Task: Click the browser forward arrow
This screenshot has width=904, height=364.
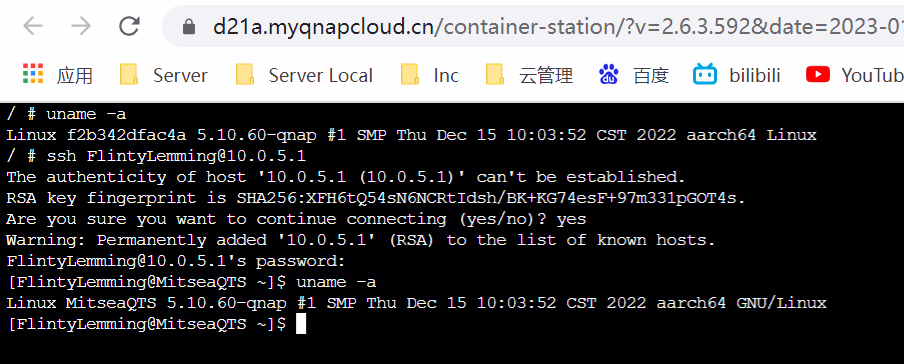Action: (81, 26)
